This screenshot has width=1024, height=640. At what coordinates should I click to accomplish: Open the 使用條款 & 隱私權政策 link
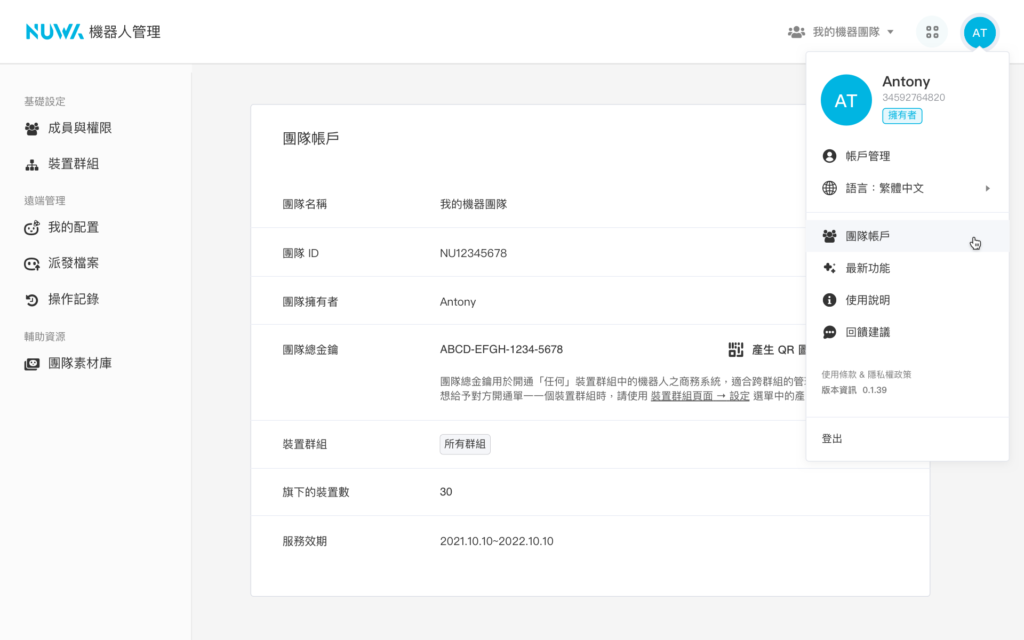tap(866, 374)
